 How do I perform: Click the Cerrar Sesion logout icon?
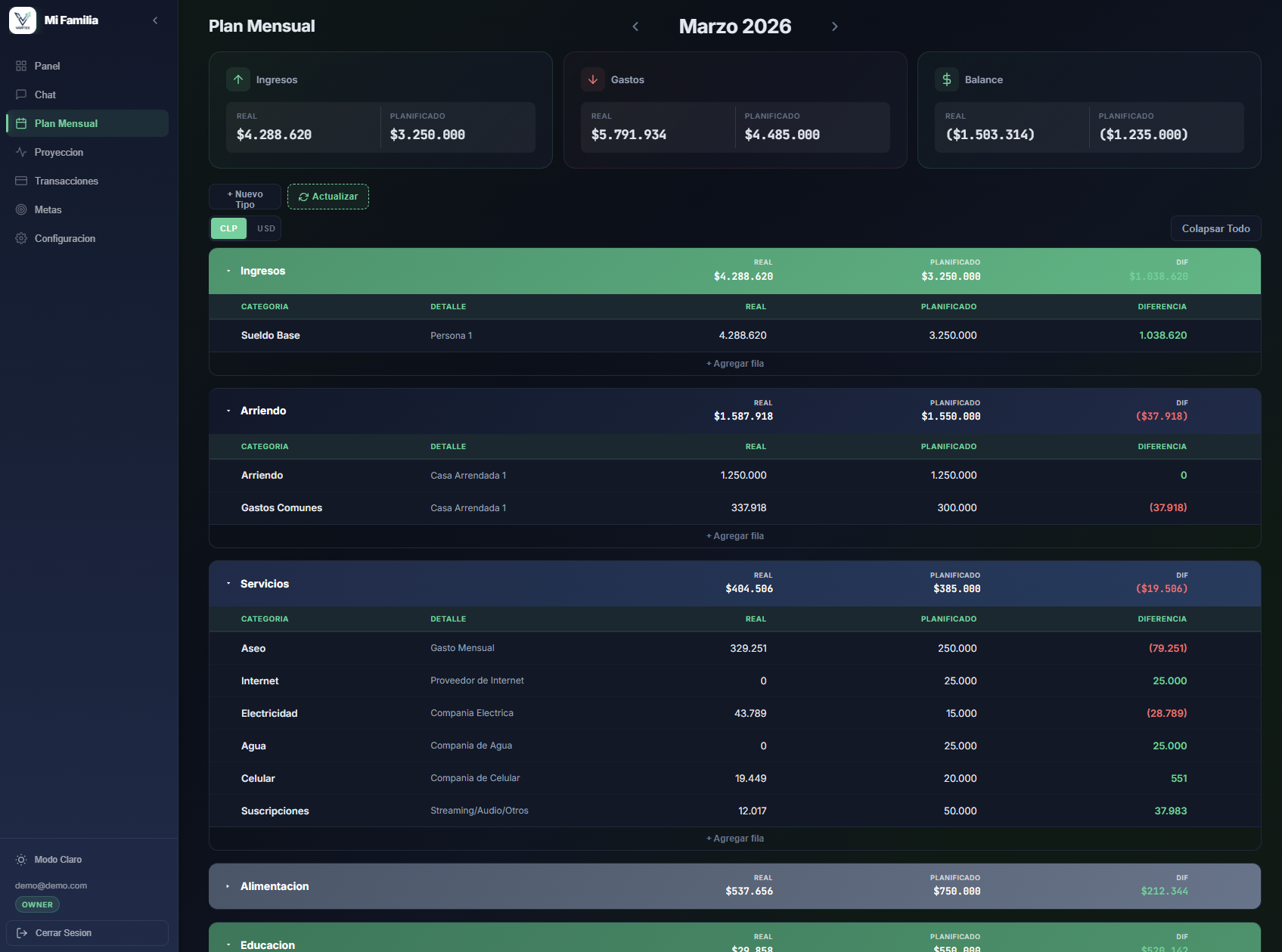[x=22, y=933]
